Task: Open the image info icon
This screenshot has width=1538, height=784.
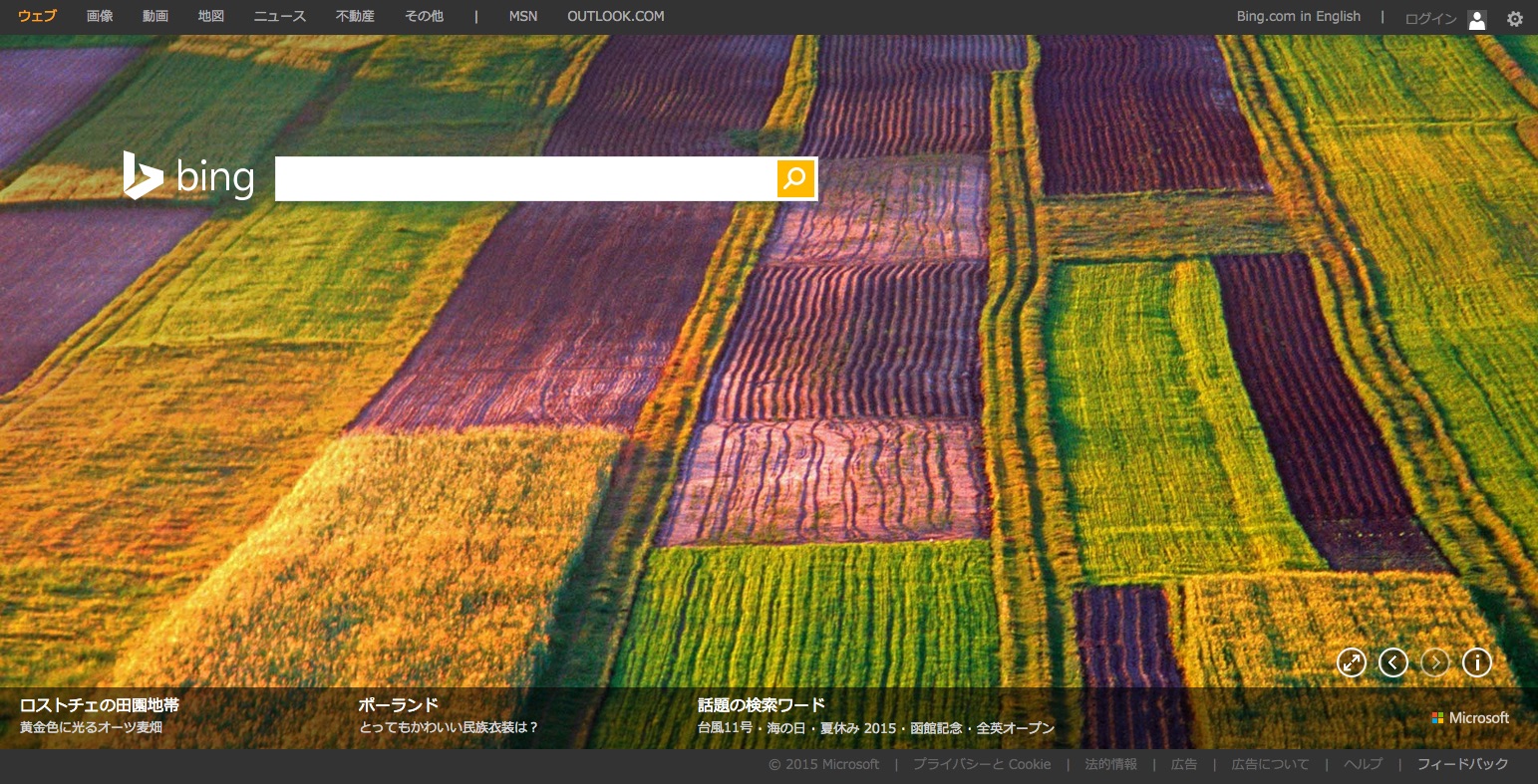Action: [x=1476, y=662]
